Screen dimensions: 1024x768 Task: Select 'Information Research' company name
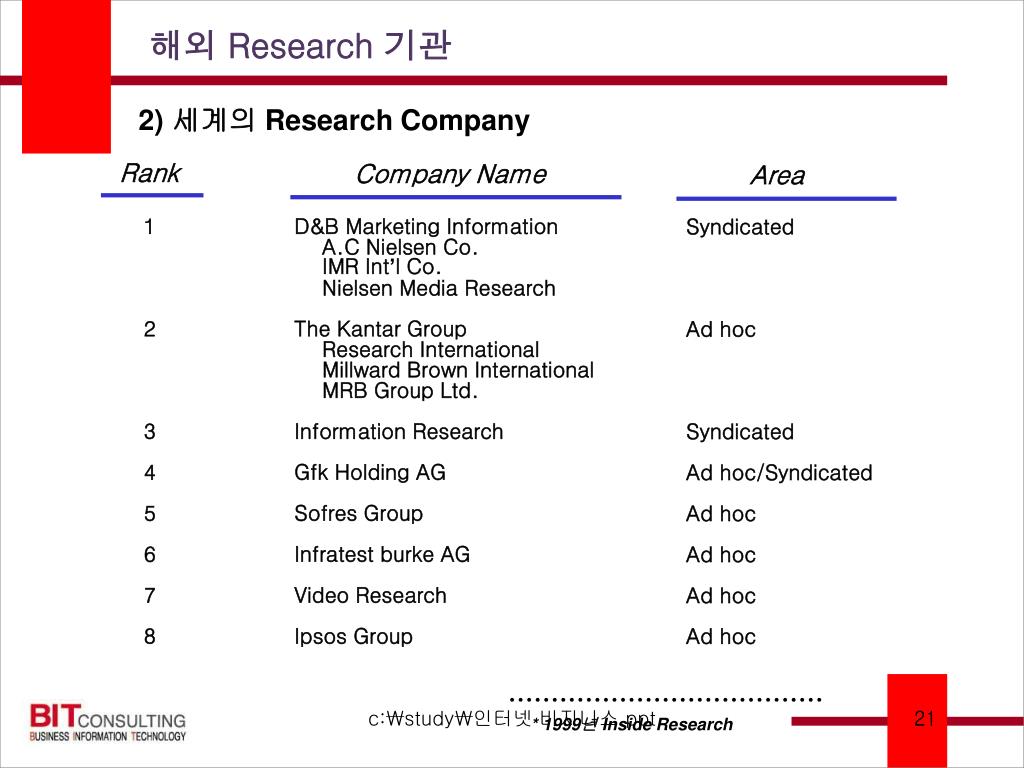[x=398, y=432]
